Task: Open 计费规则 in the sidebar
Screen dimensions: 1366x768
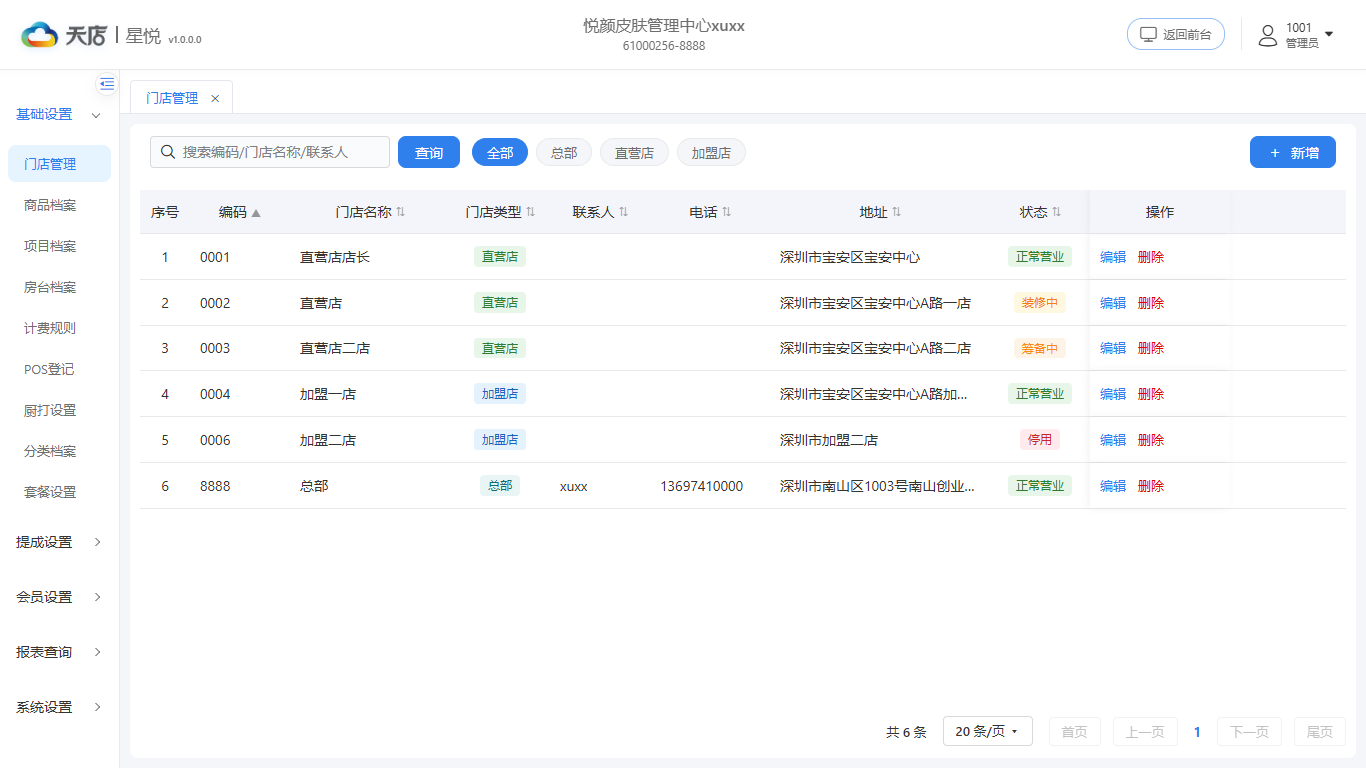Action: (59, 328)
